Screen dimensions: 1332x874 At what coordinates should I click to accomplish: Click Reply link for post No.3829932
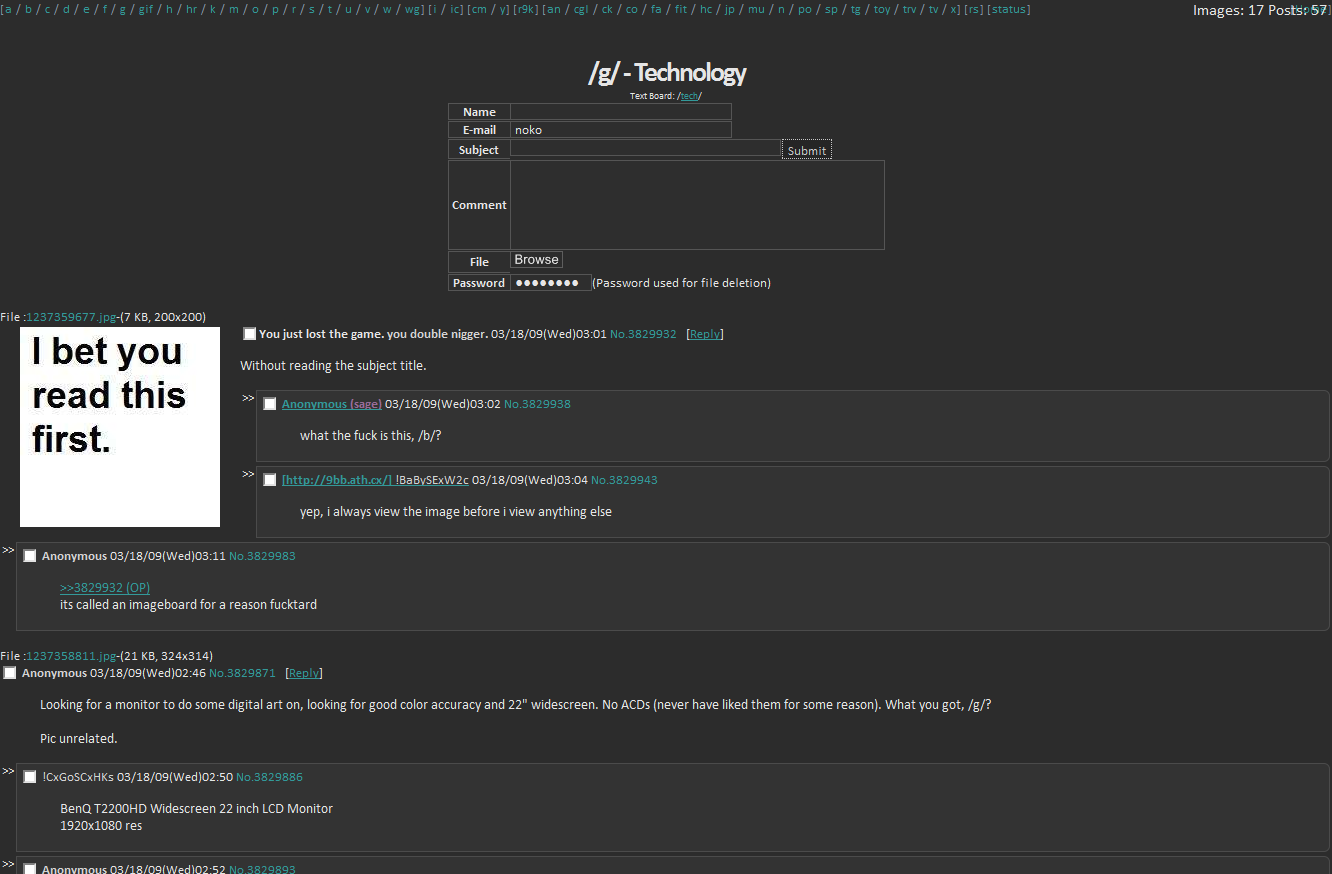(705, 334)
